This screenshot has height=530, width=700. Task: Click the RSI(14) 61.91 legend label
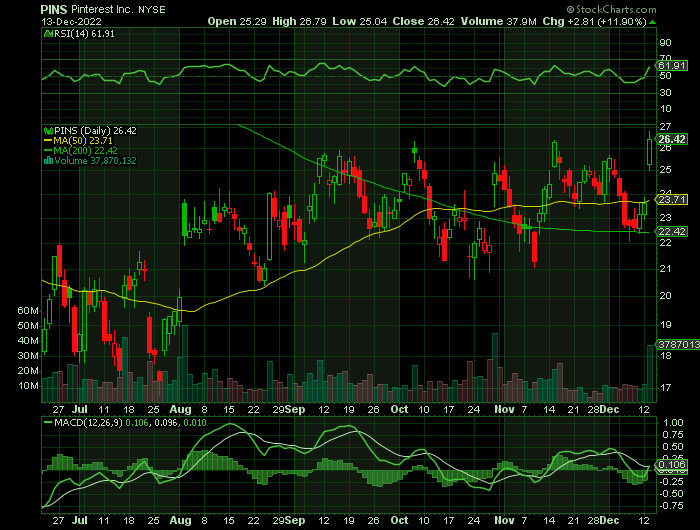tap(84, 34)
